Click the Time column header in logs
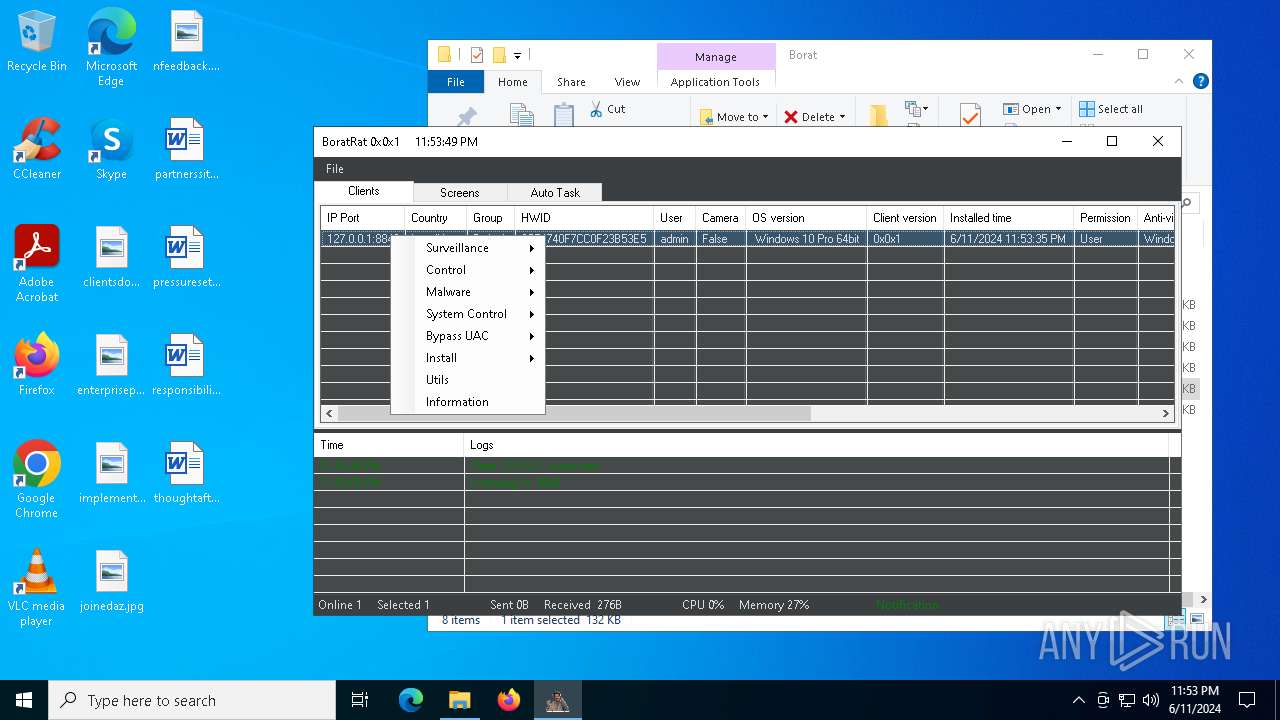1280x720 pixels. (389, 445)
